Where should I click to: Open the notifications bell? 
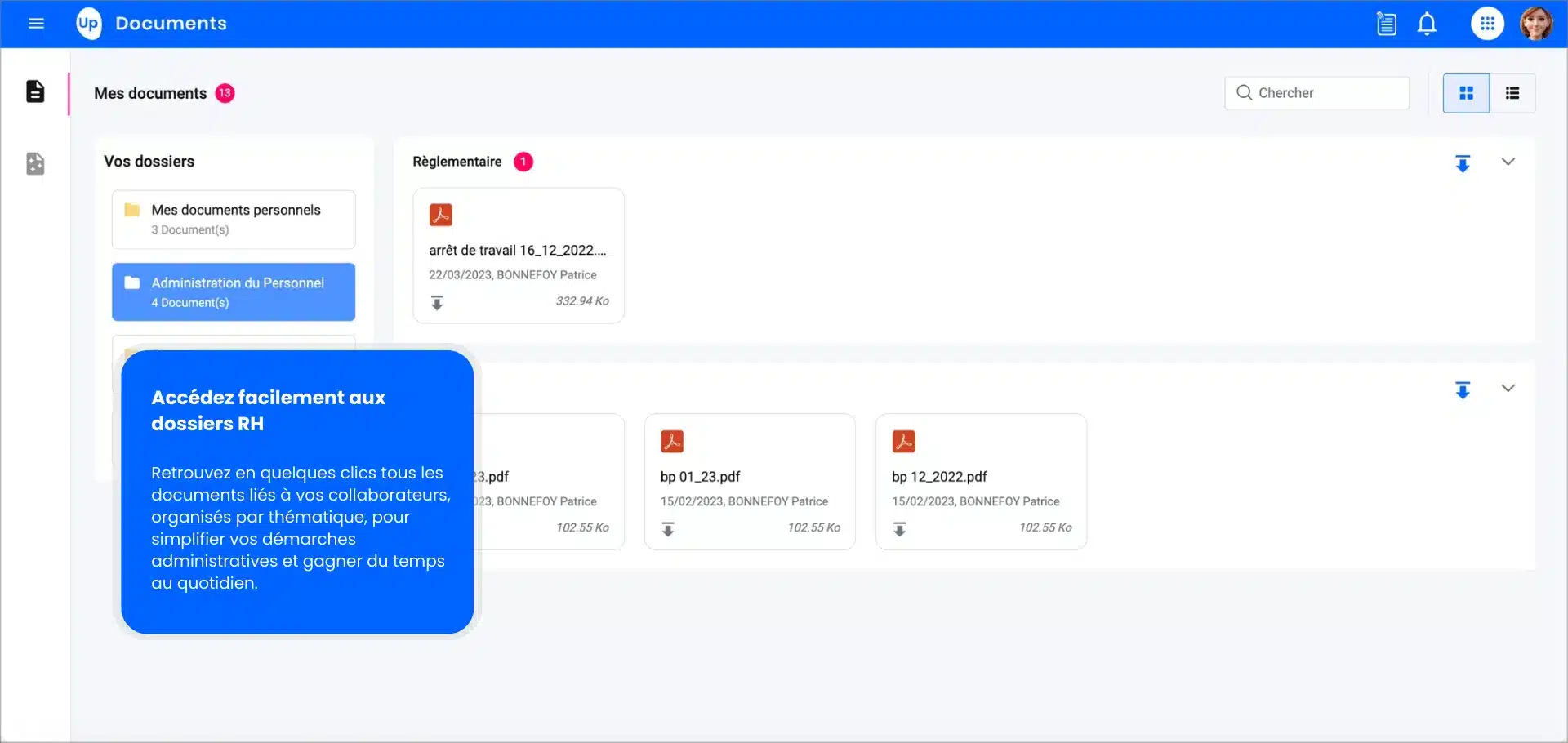tap(1427, 24)
